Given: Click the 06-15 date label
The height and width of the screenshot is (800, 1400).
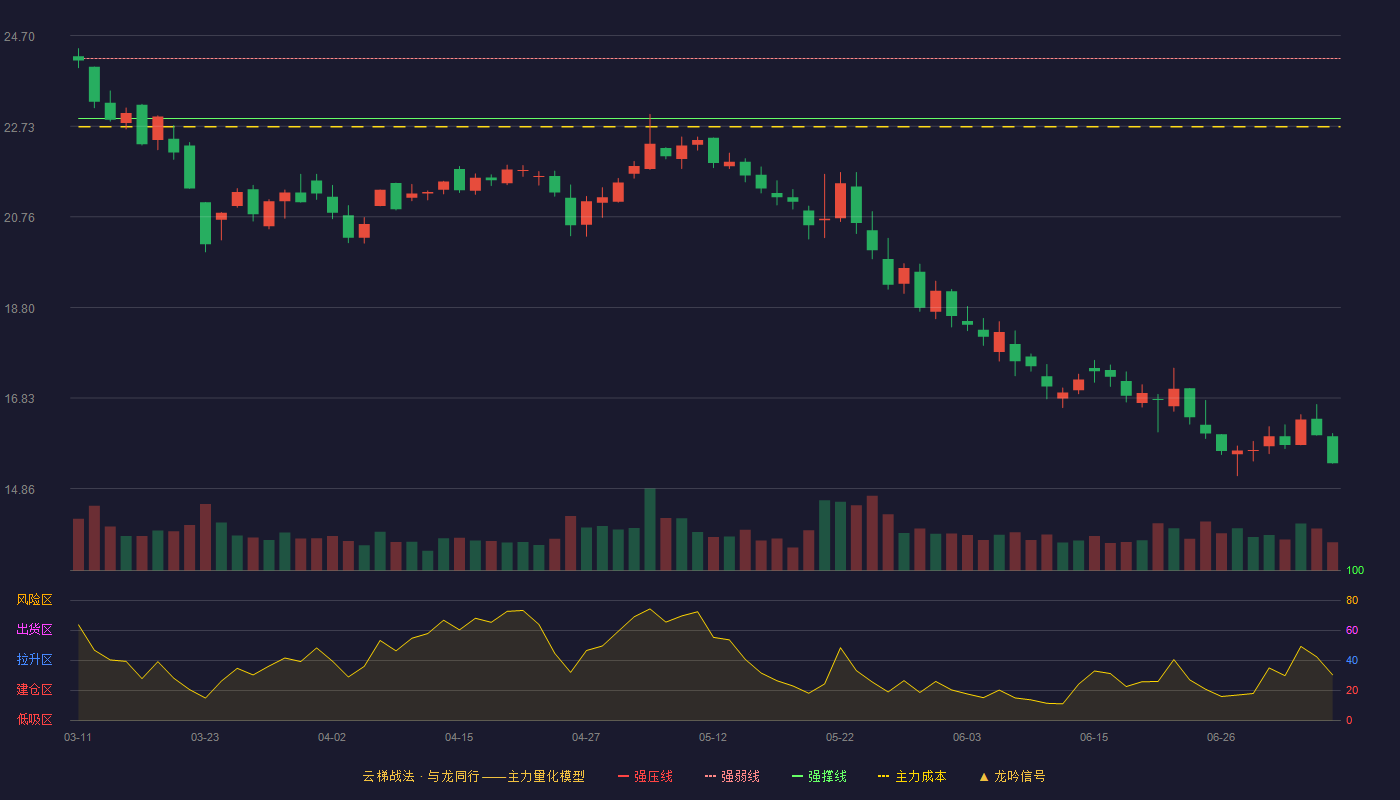Looking at the screenshot, I should [x=1094, y=737].
